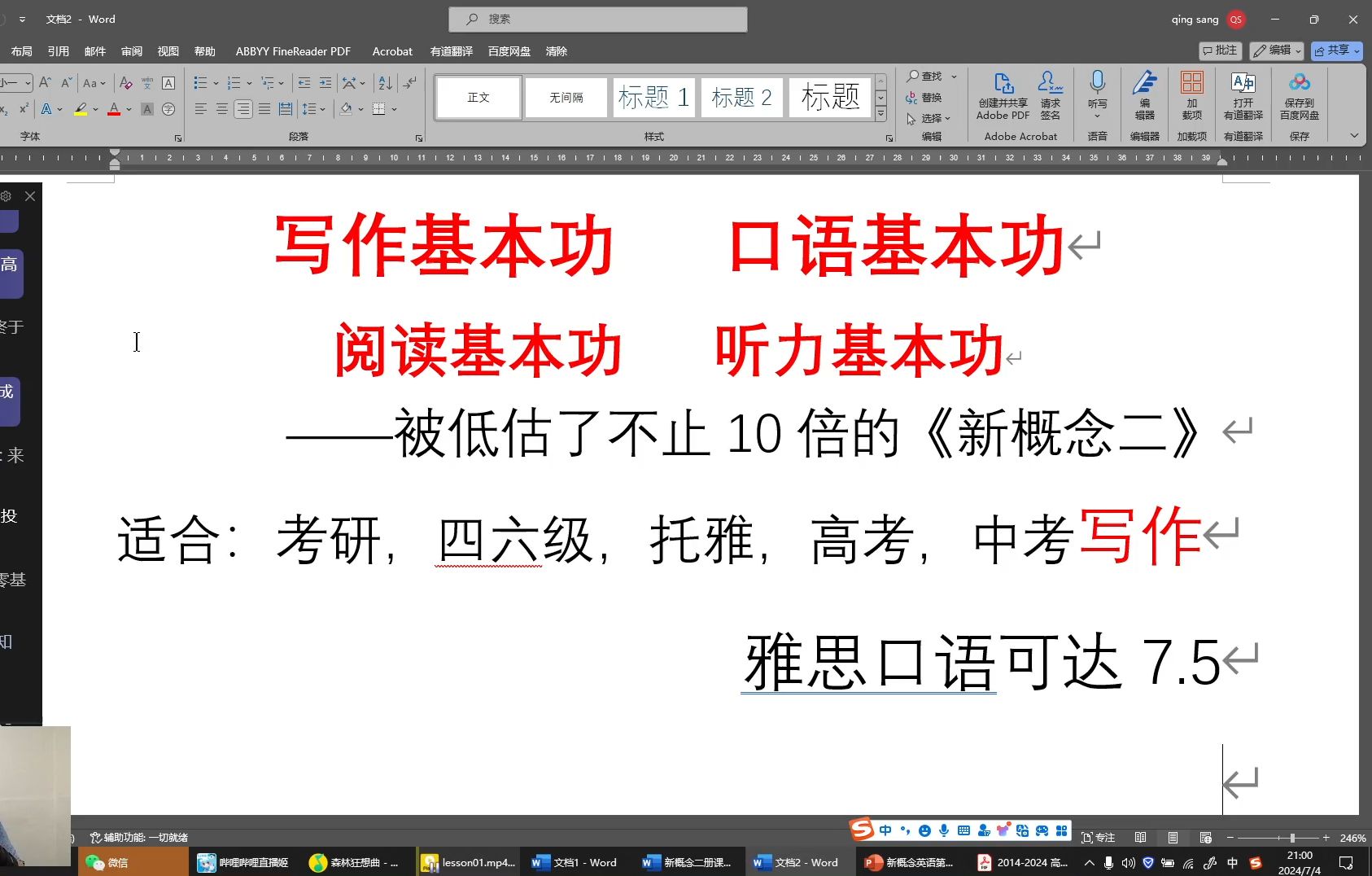Switch to read mode view icon
Image resolution: width=1372 pixels, height=876 pixels.
click(x=1140, y=838)
